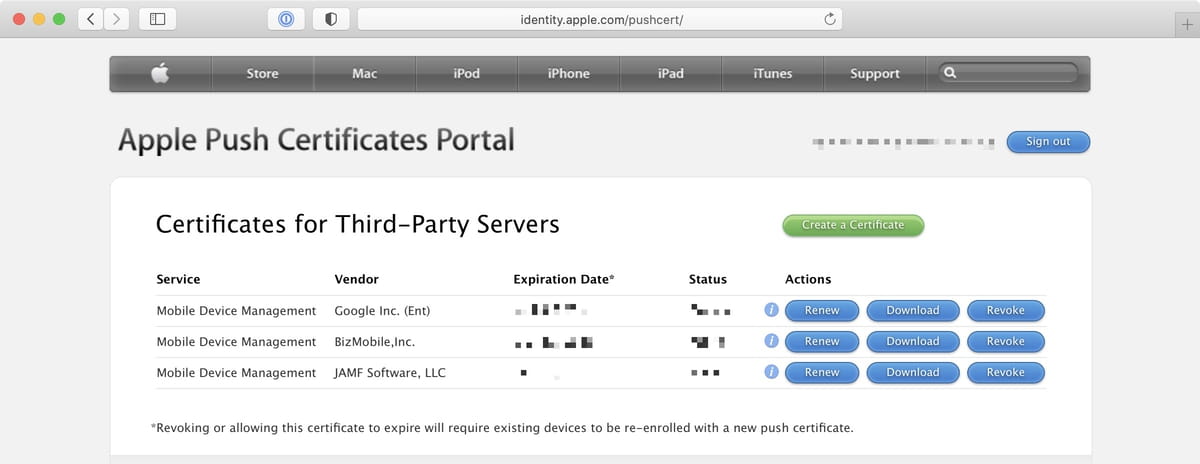Click the Expiration Date* column header
Image resolution: width=1200 pixels, height=464 pixels.
point(564,279)
